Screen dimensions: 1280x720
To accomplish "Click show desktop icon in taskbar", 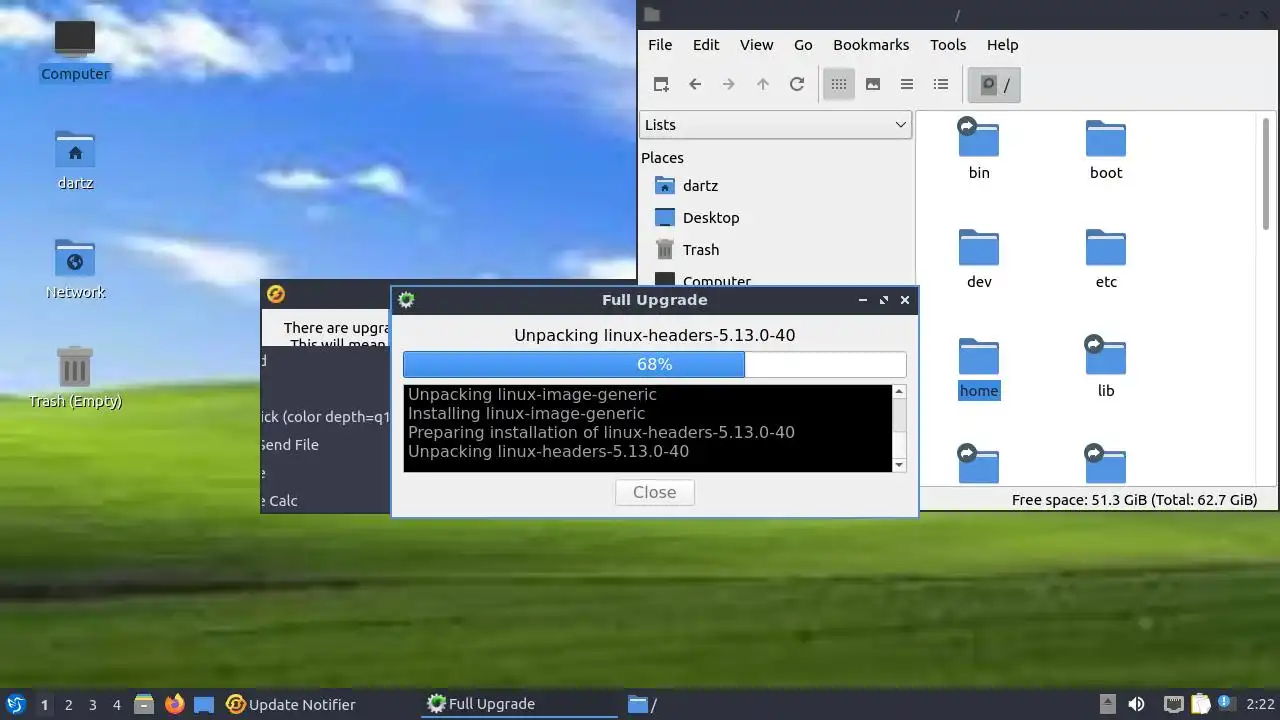I will (x=204, y=704).
